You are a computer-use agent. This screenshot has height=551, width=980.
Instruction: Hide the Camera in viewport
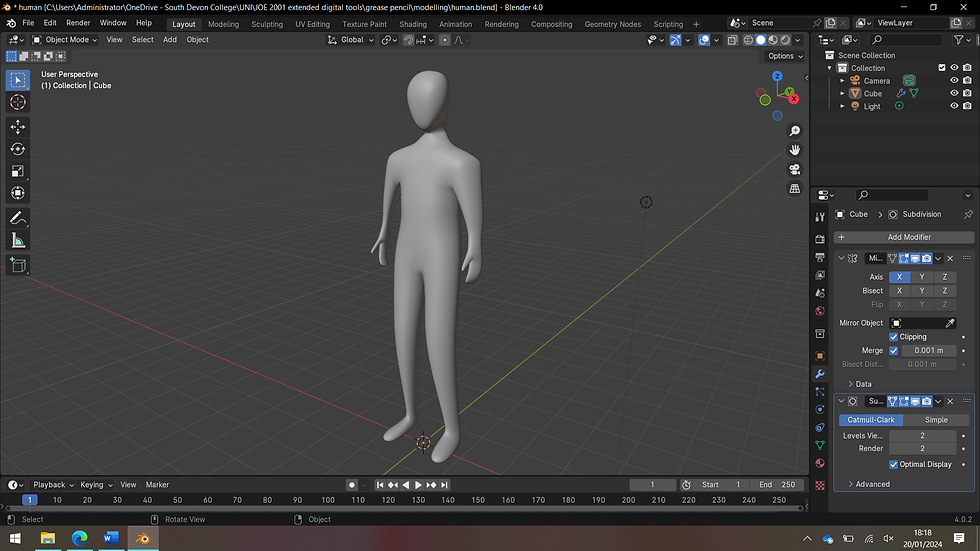point(954,81)
